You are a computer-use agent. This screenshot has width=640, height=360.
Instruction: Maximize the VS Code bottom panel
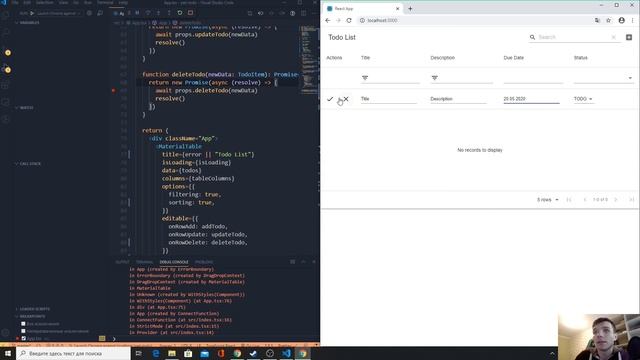[x=303, y=262]
